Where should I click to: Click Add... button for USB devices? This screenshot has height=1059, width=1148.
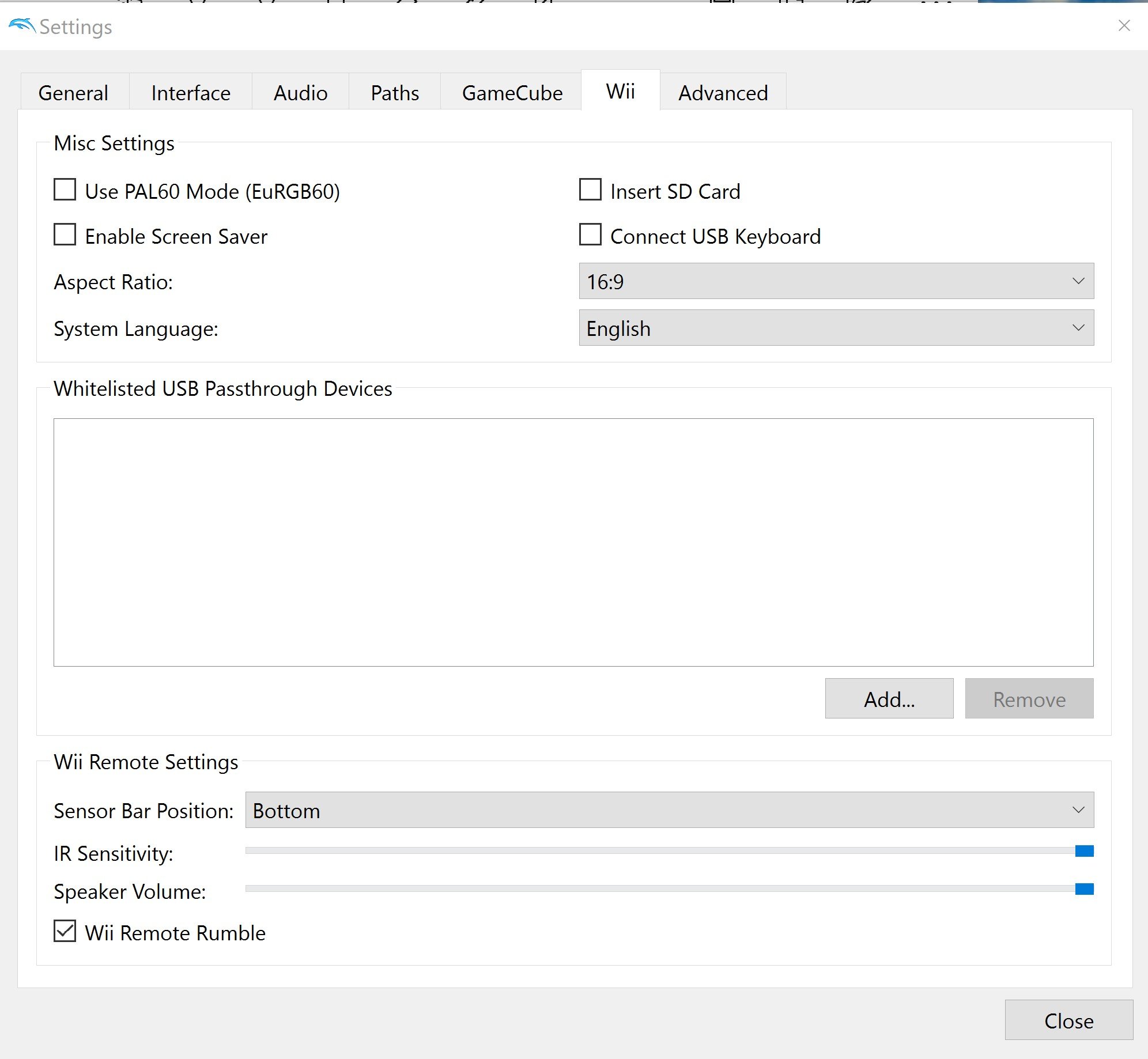[889, 699]
